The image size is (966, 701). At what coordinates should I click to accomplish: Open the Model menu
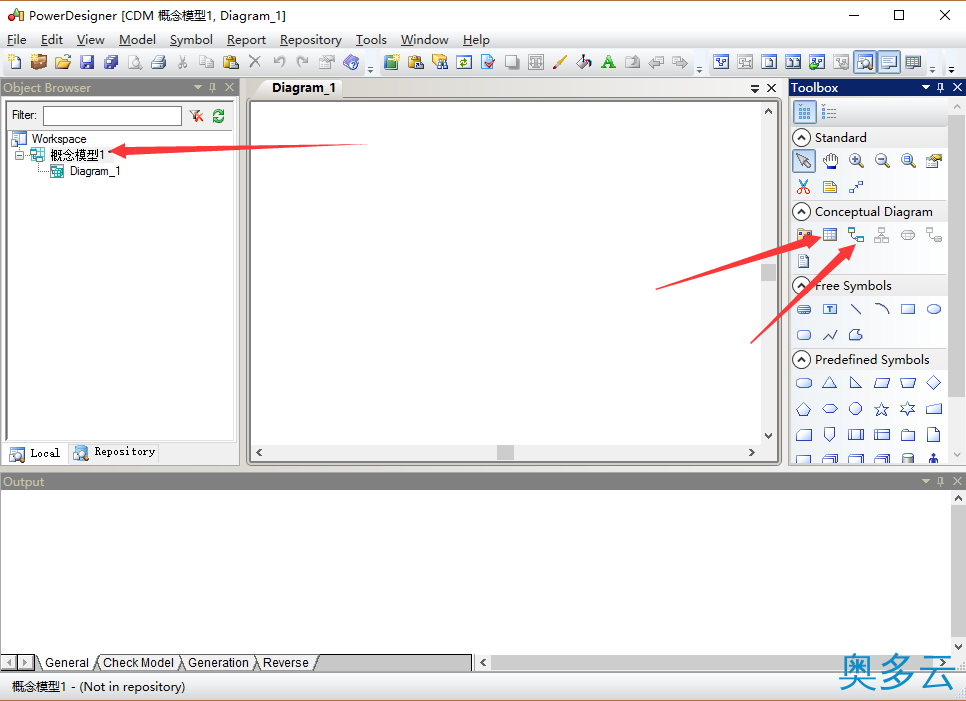[x=137, y=39]
